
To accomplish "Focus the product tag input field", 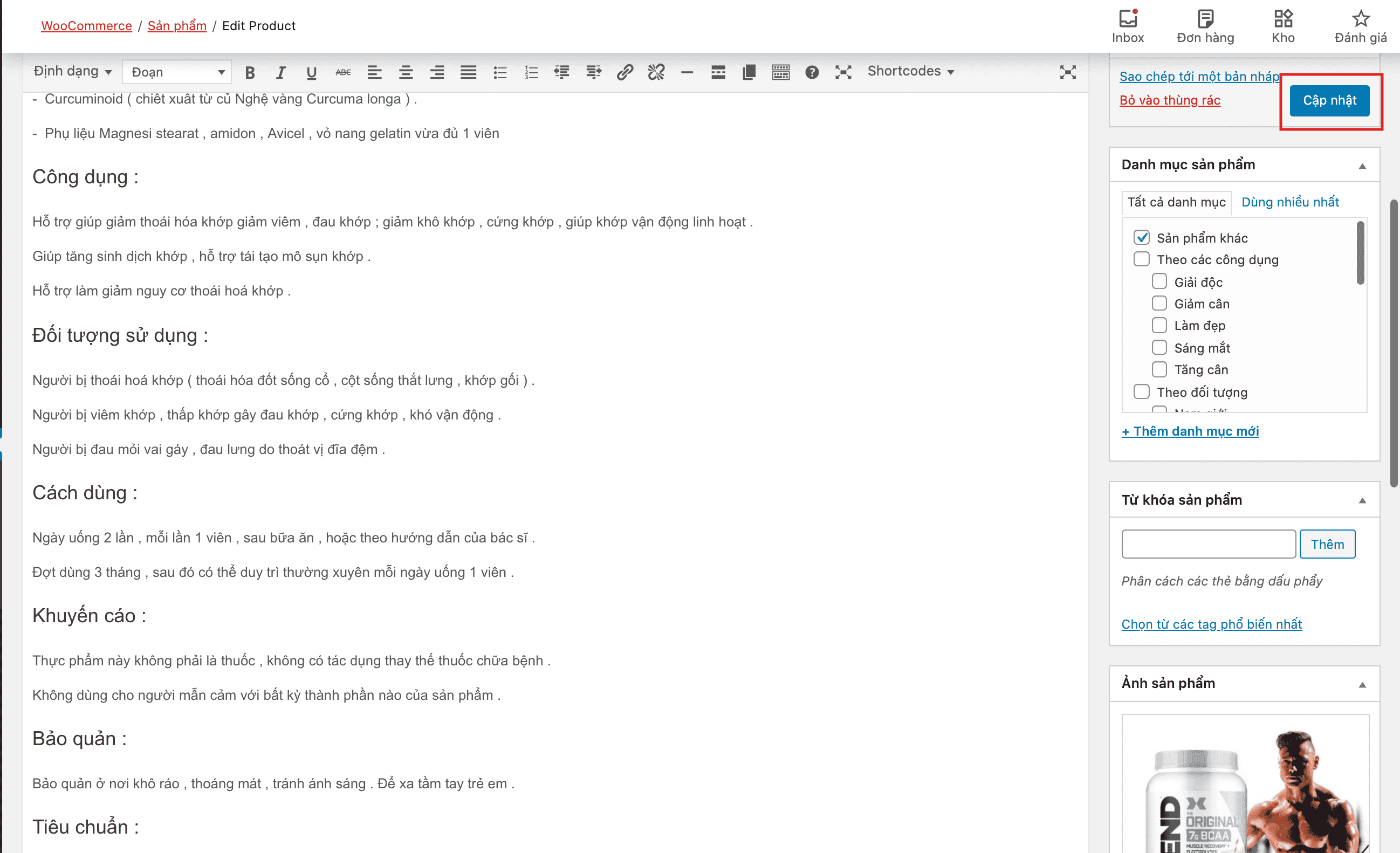I will coord(1209,544).
